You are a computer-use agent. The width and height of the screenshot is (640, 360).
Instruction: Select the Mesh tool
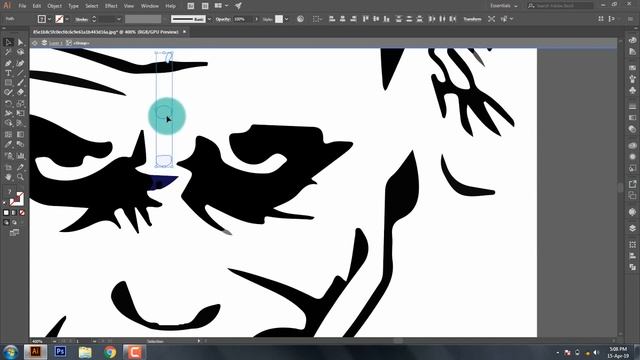(8, 134)
